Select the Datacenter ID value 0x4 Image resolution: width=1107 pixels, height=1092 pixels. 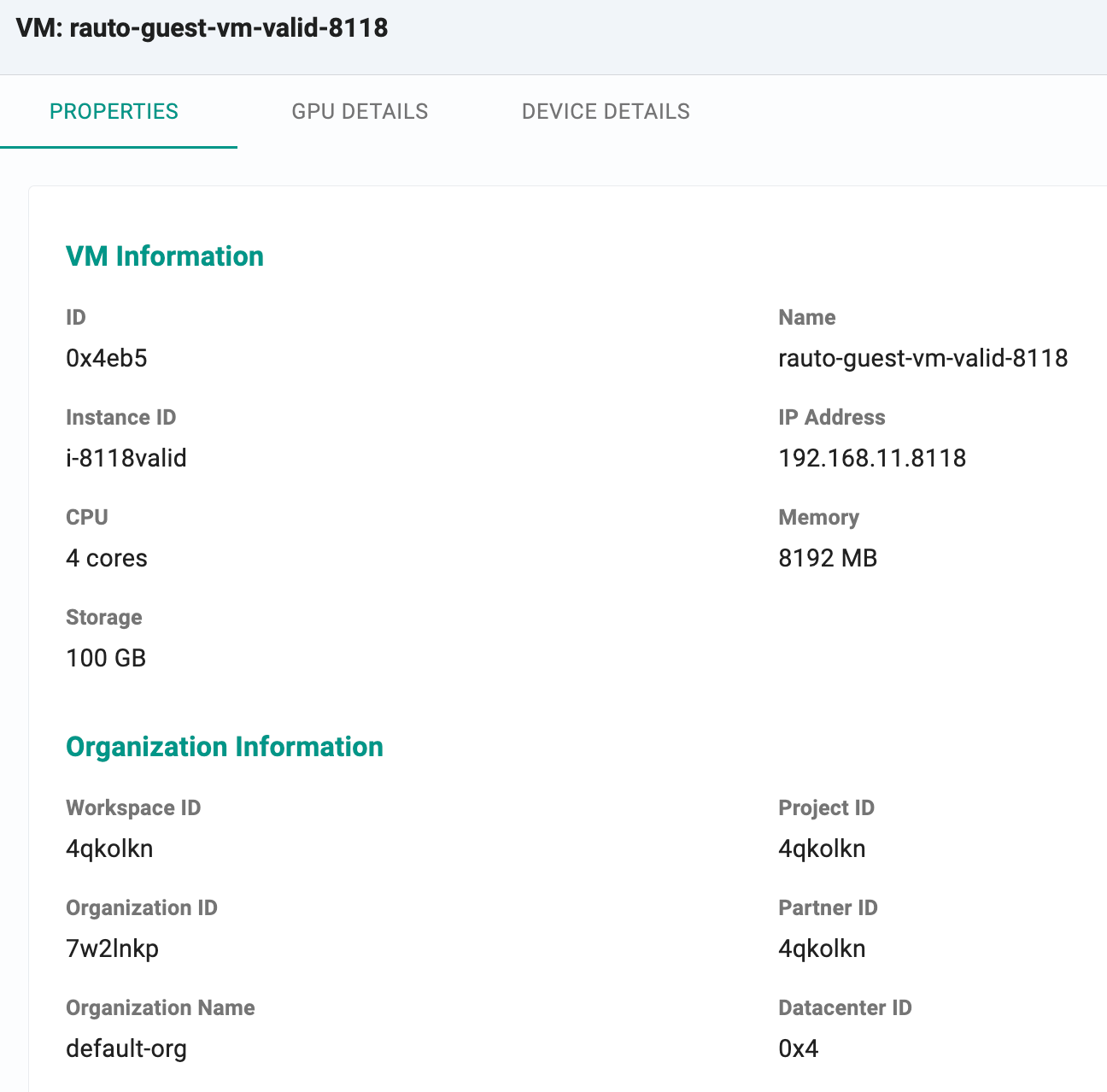coord(798,1048)
